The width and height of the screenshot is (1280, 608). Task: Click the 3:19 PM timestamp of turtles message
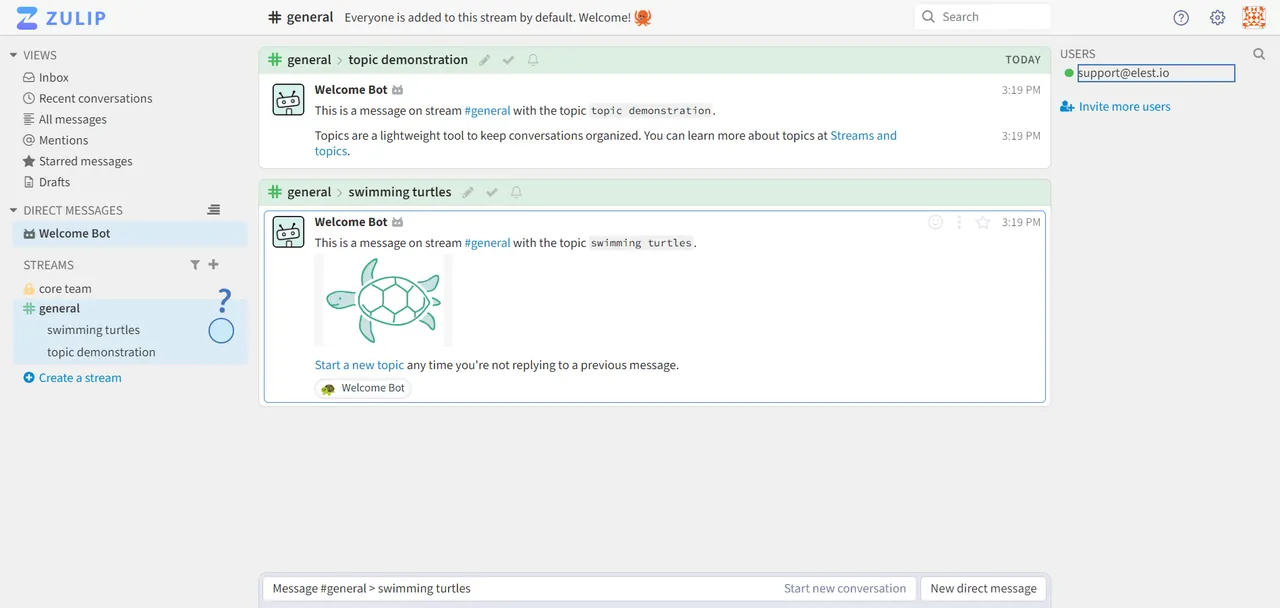pyautogui.click(x=1021, y=222)
